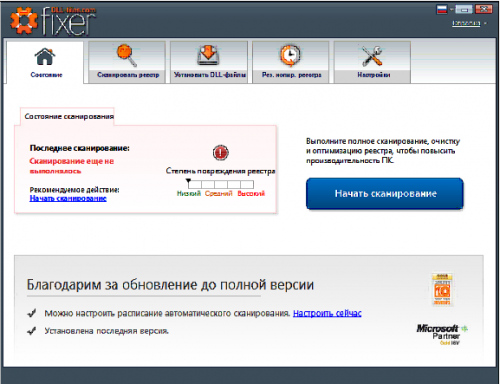Image resolution: width=500 pixels, height=384 pixels.
Task: Open Рез. копир. реестра clock tab
Action: (291, 62)
